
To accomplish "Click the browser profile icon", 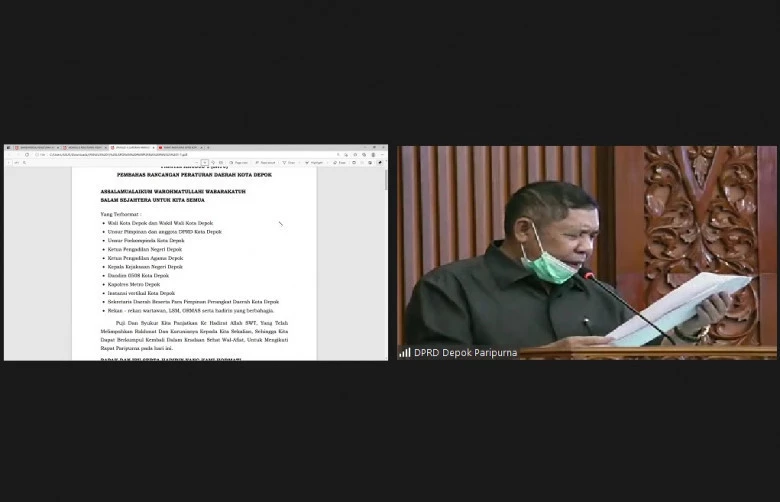I will click(373, 155).
